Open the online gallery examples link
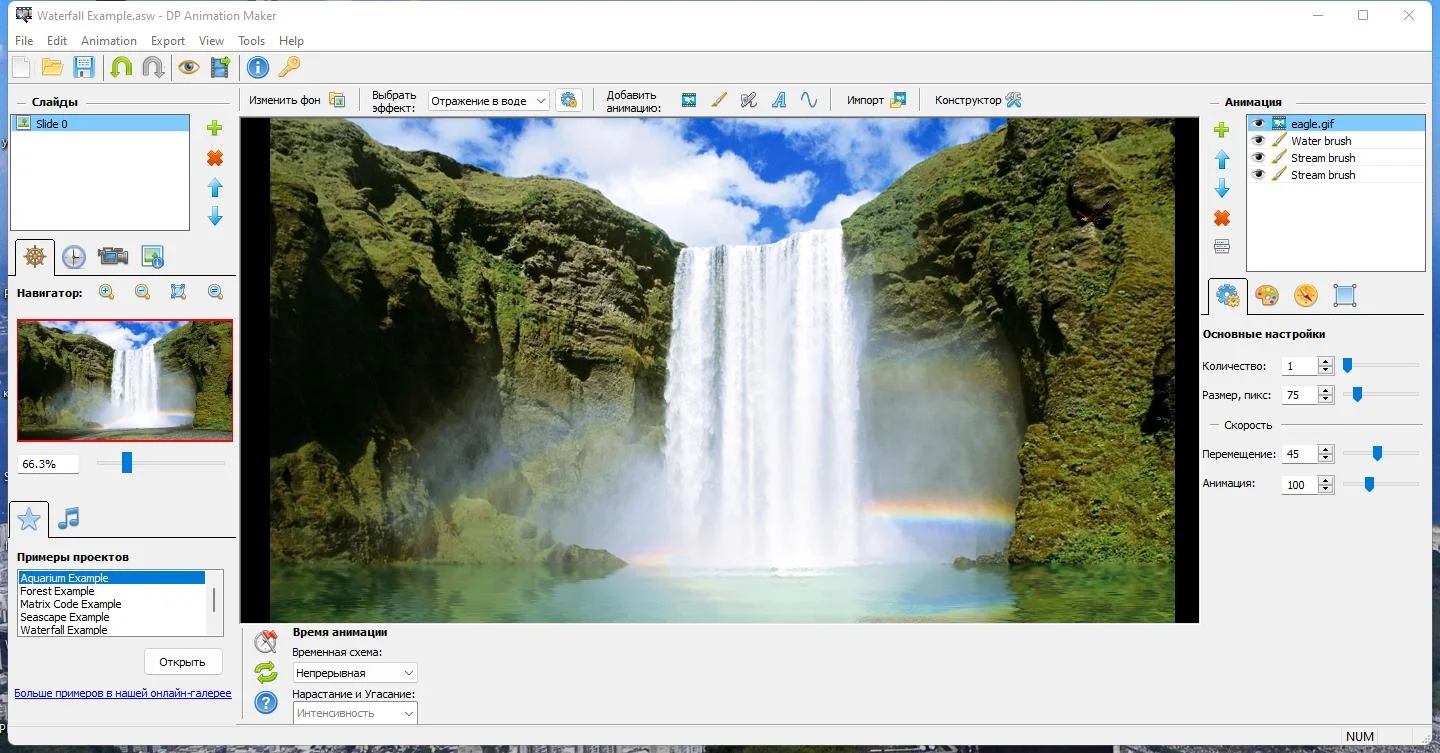The height and width of the screenshot is (753, 1440). click(x=123, y=693)
